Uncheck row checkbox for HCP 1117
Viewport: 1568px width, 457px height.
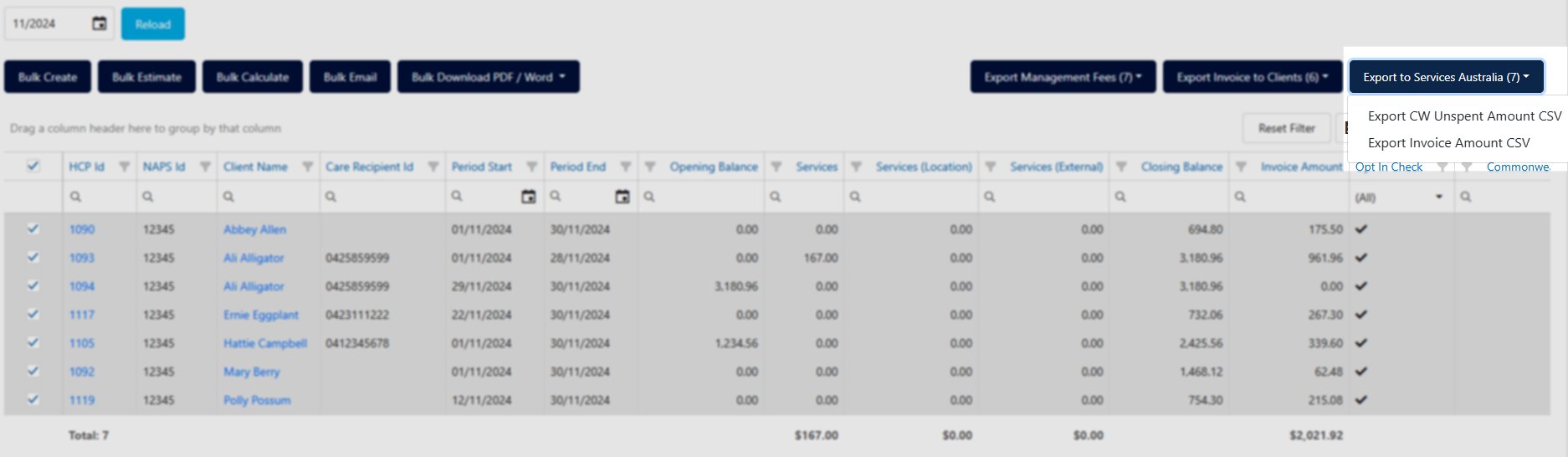coord(33,314)
